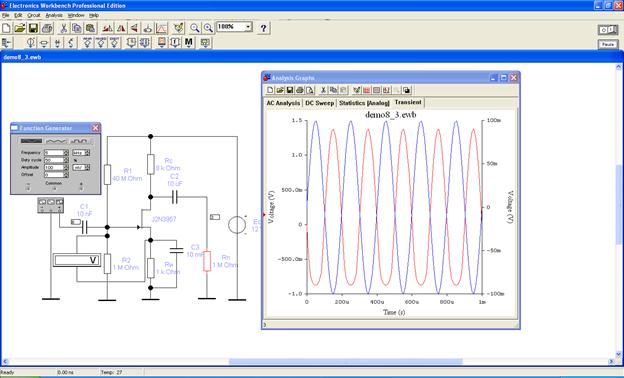This screenshot has height=378, width=624.
Task: Open the Sources parts bin
Action: pyautogui.click(x=31, y=42)
